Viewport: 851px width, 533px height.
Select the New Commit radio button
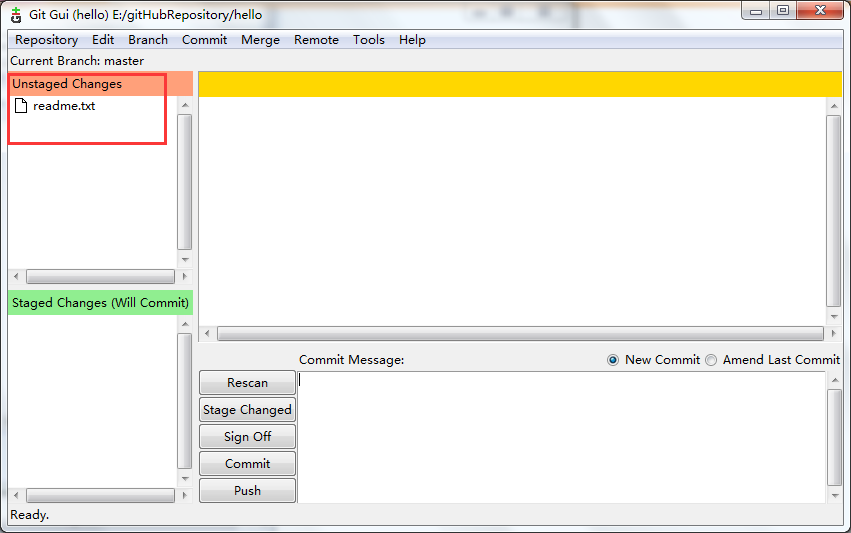tap(613, 360)
